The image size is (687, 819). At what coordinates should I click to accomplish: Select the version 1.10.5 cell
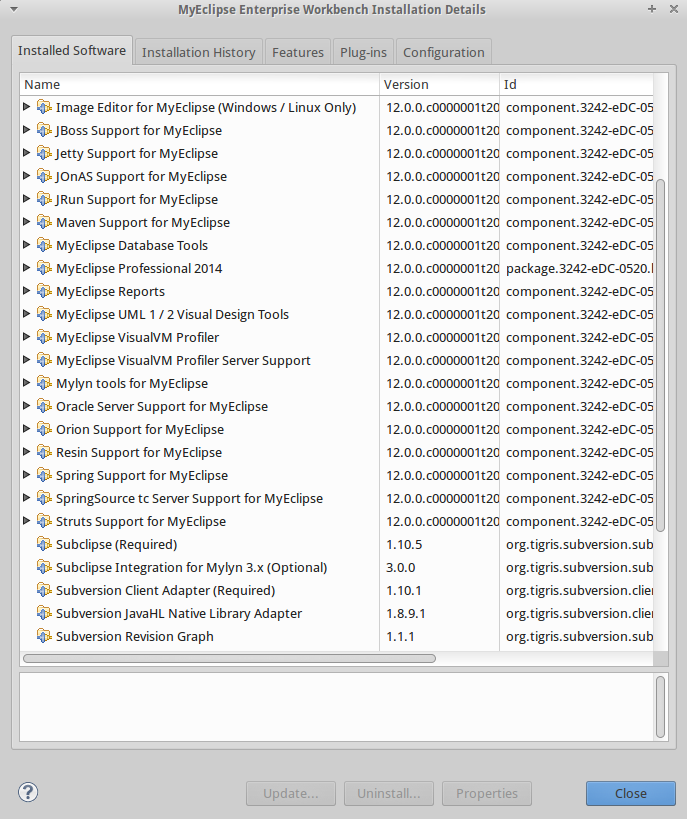click(x=404, y=544)
